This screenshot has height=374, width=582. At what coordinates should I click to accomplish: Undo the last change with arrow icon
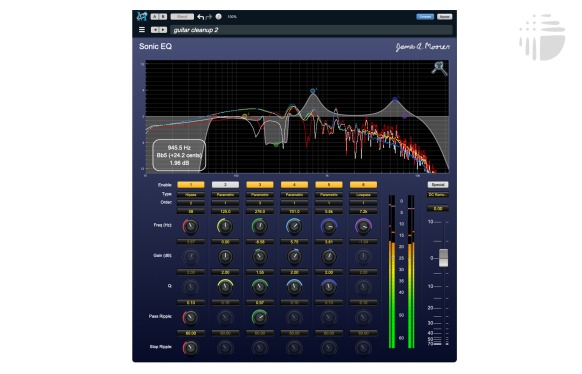(x=200, y=17)
